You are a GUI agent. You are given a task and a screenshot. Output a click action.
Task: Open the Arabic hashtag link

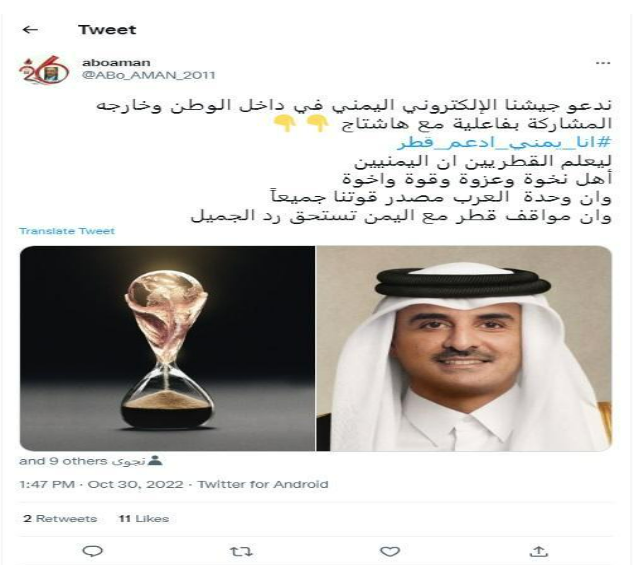(505, 142)
